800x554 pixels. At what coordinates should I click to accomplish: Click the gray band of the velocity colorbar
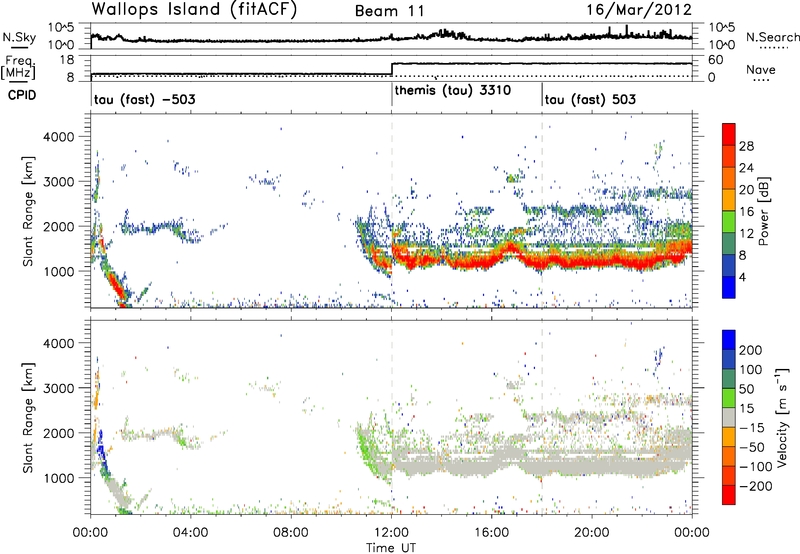tap(729, 417)
